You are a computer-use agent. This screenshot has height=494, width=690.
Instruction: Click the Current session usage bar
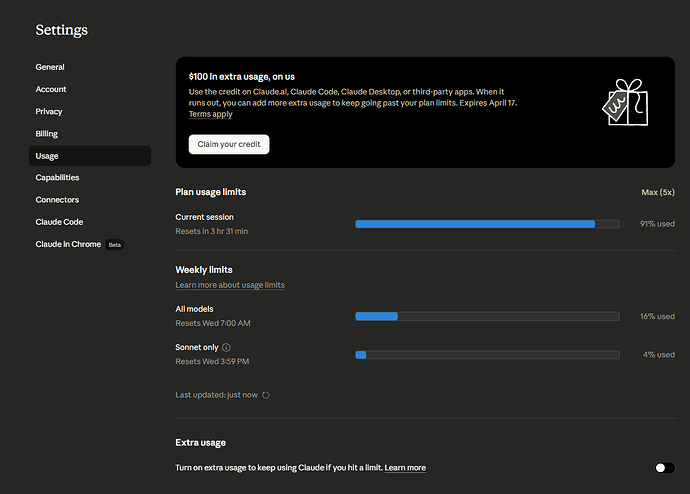pos(487,224)
